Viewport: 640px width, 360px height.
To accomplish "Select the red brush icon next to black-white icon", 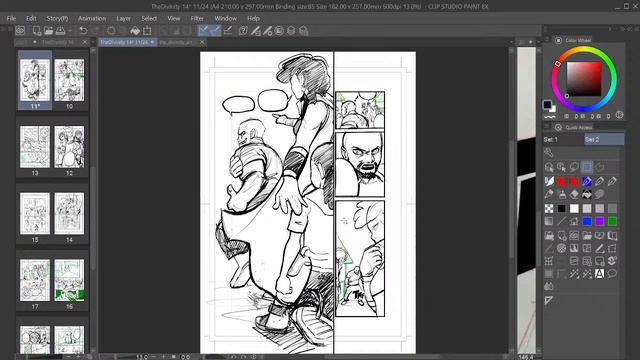I will click(x=562, y=181).
